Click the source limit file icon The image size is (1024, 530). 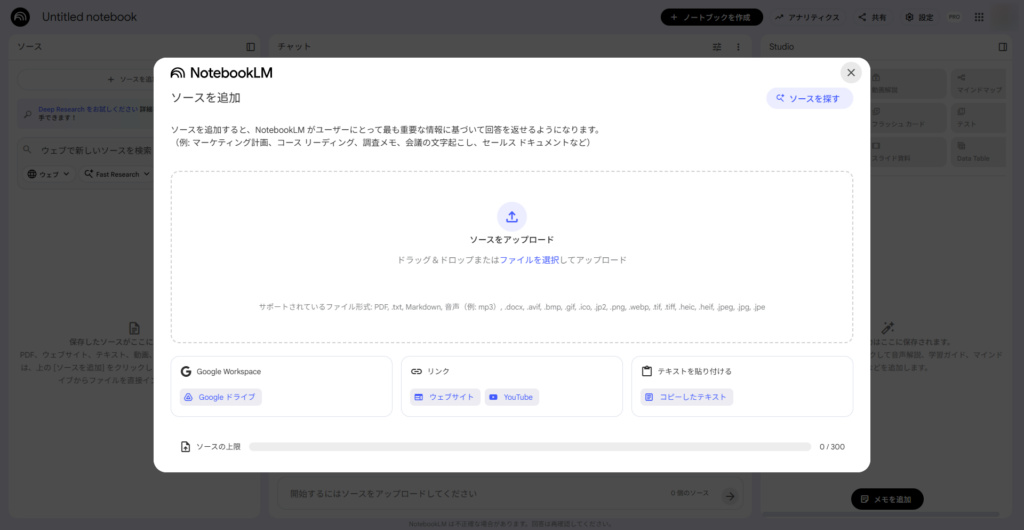click(x=185, y=447)
